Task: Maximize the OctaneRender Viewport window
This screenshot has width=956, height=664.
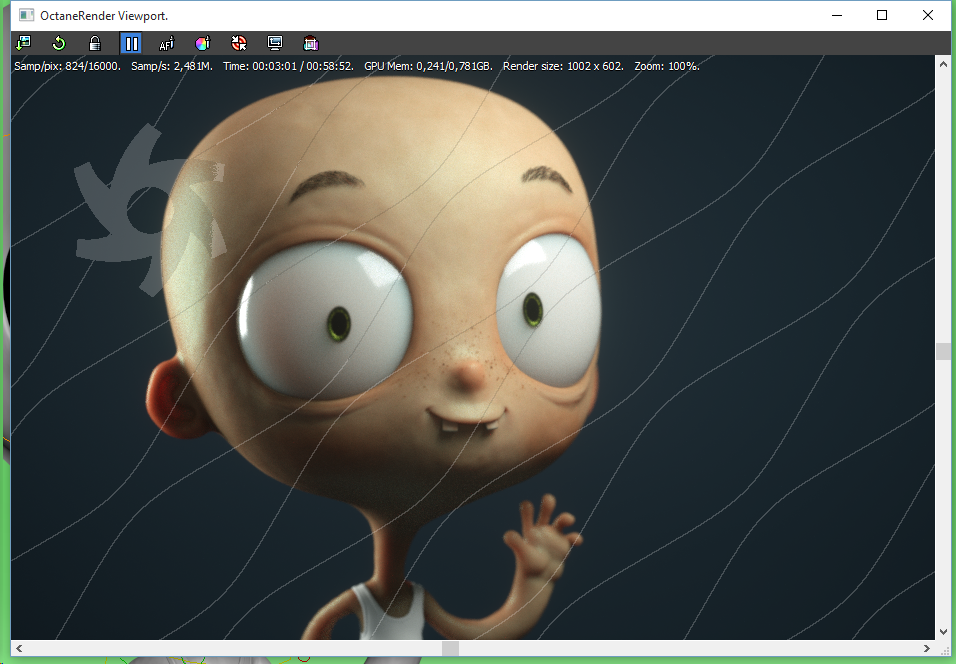Action: [882, 15]
